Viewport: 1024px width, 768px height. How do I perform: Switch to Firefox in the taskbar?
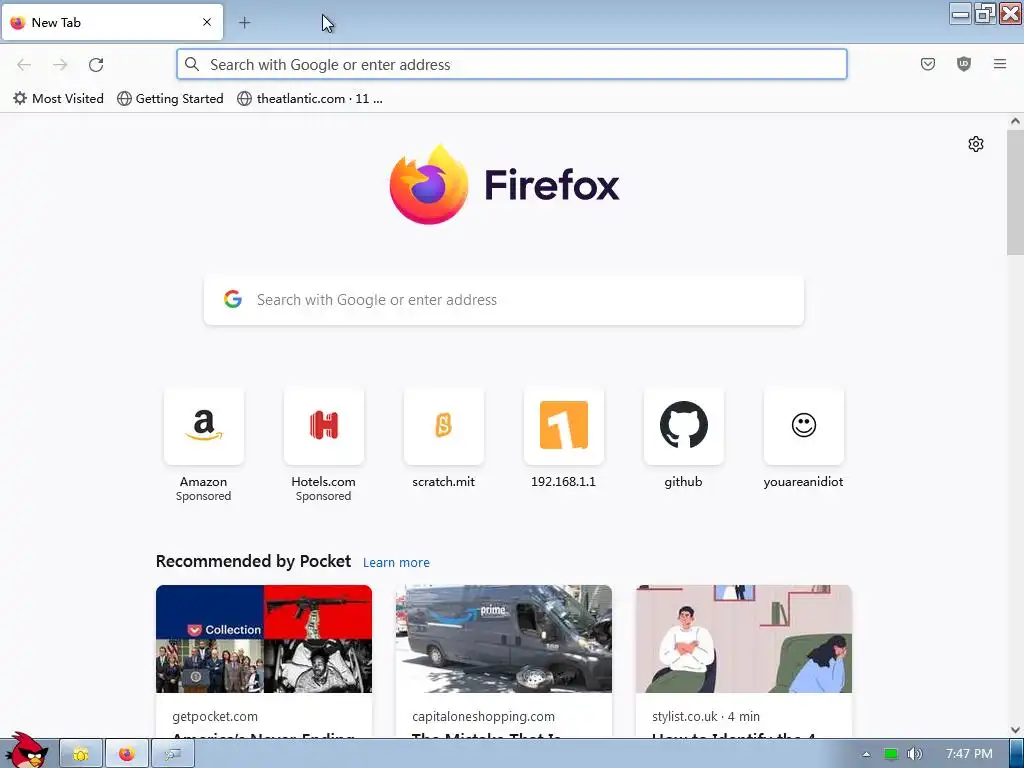(x=127, y=754)
